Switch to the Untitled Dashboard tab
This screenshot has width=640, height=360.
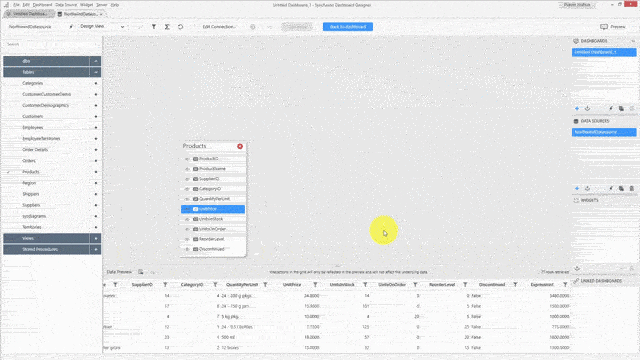click(29, 14)
